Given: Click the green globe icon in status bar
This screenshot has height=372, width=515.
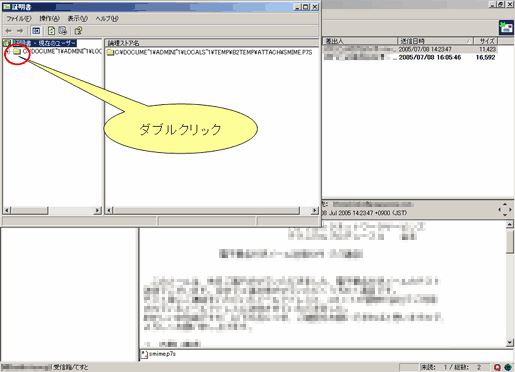Looking at the screenshot, I should point(508,367).
